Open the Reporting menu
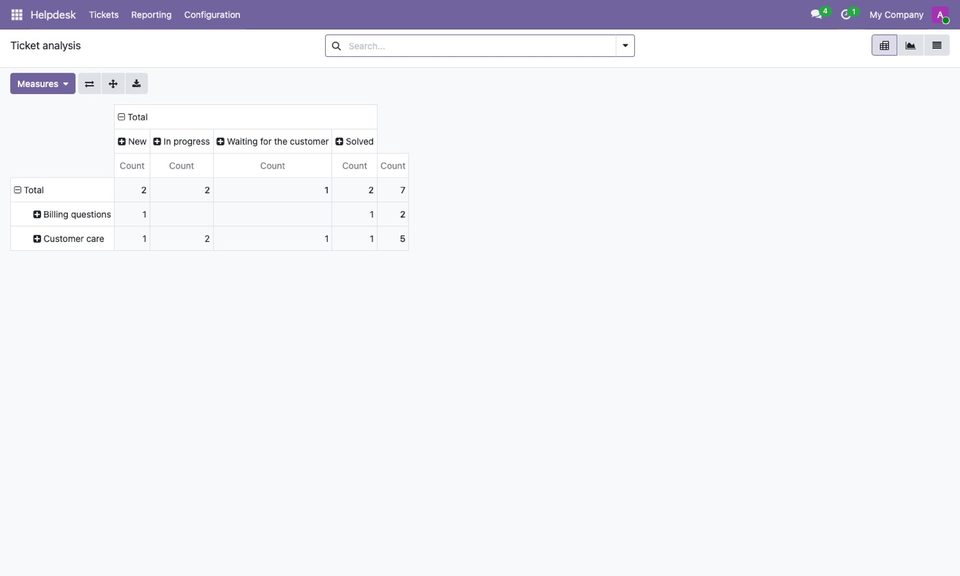Screen dimensions: 960x576 [x=151, y=15]
